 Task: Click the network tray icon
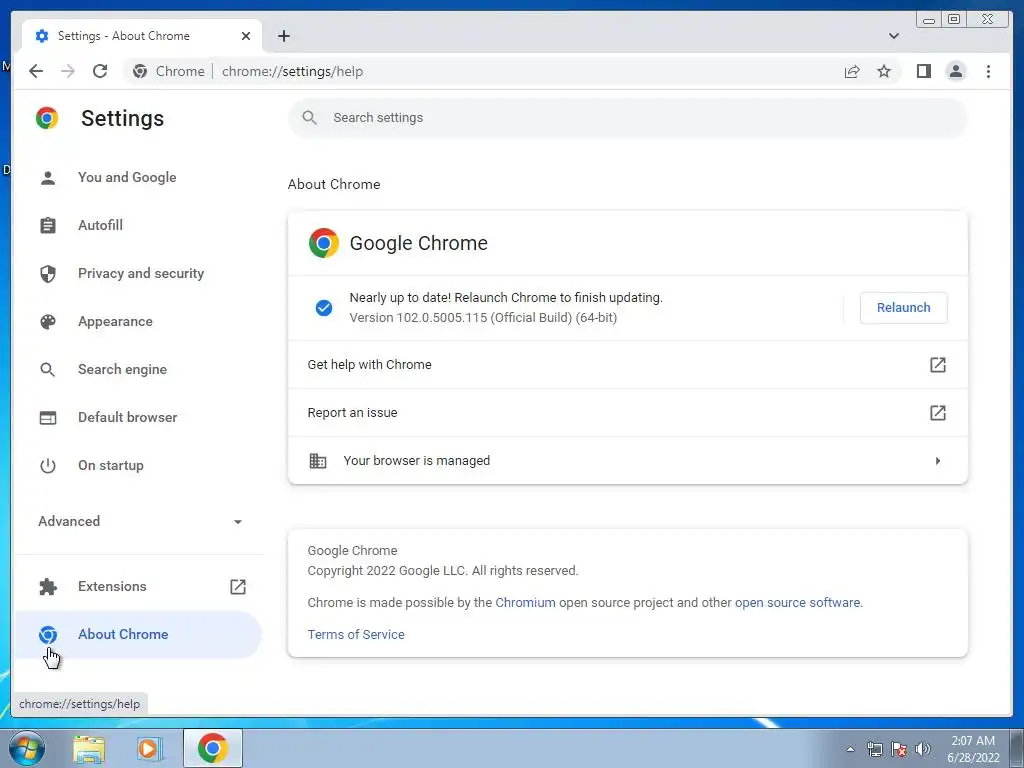coord(874,749)
